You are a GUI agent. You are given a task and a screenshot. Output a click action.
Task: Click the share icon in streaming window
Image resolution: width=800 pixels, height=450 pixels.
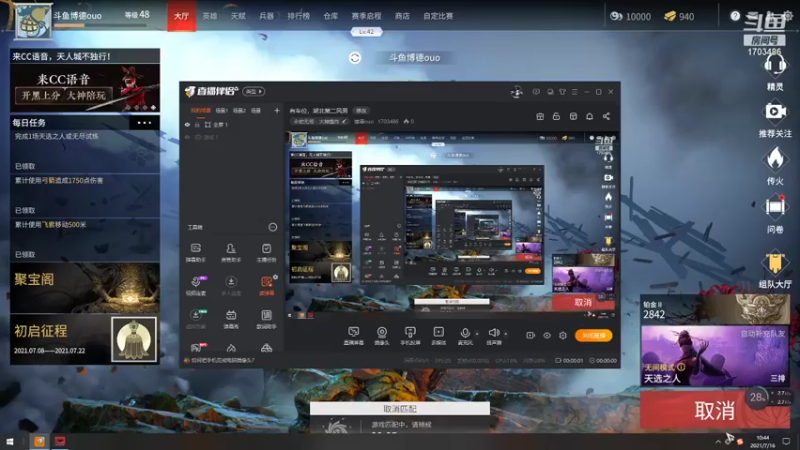click(606, 116)
